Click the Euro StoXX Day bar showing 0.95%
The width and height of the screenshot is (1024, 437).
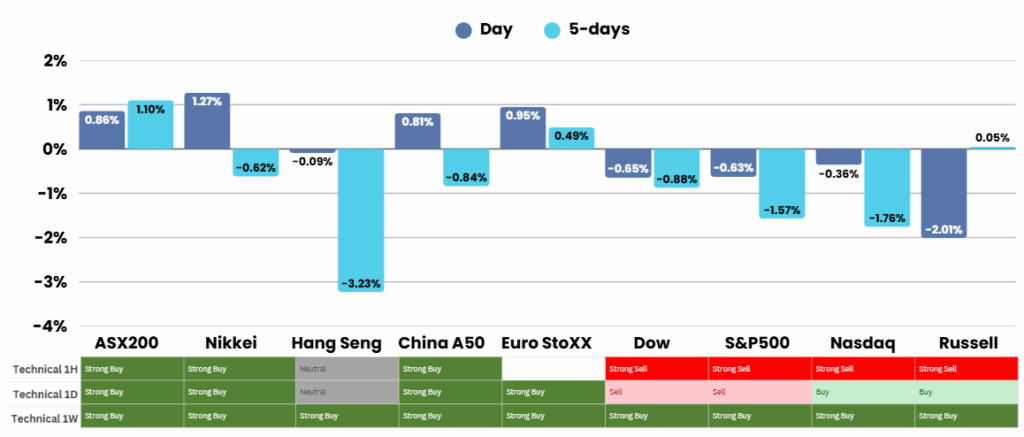coord(523,128)
